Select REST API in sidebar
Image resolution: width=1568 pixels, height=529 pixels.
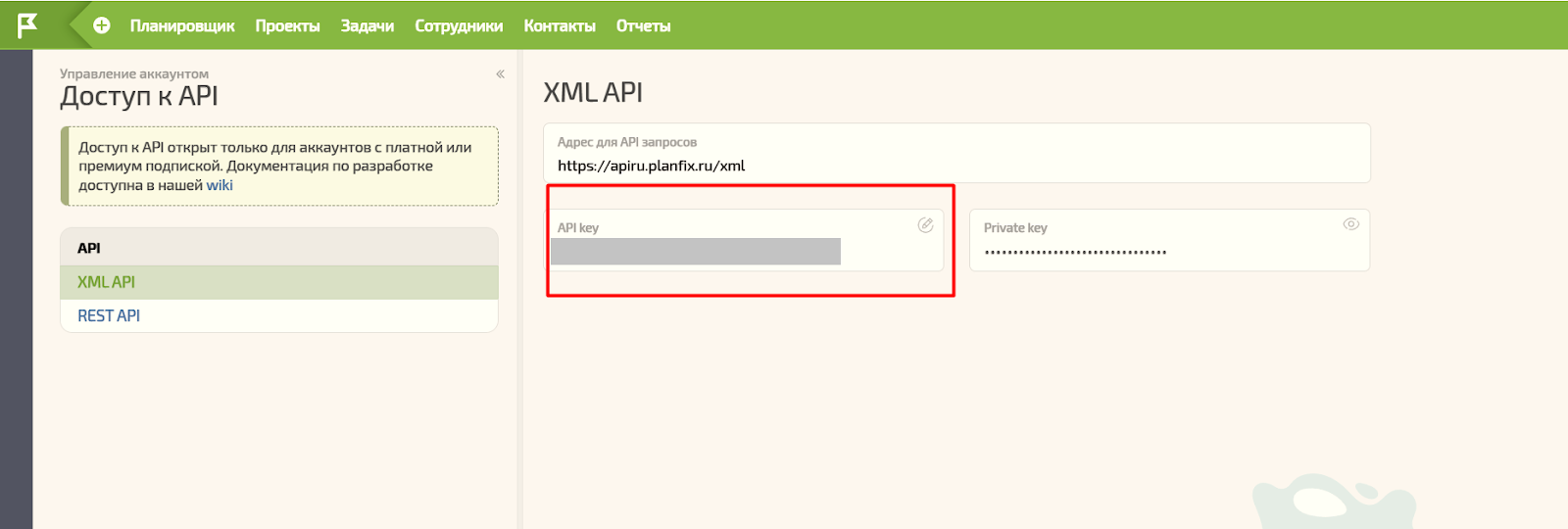pos(279,315)
